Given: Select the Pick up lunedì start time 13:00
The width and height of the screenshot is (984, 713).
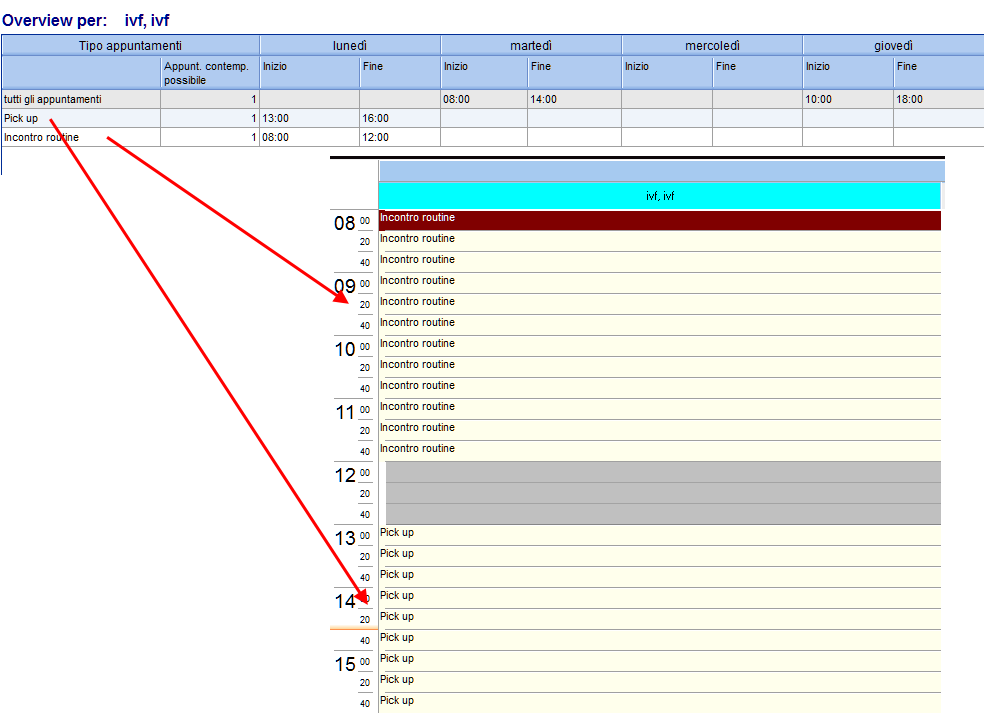Looking at the screenshot, I should tap(309, 118).
